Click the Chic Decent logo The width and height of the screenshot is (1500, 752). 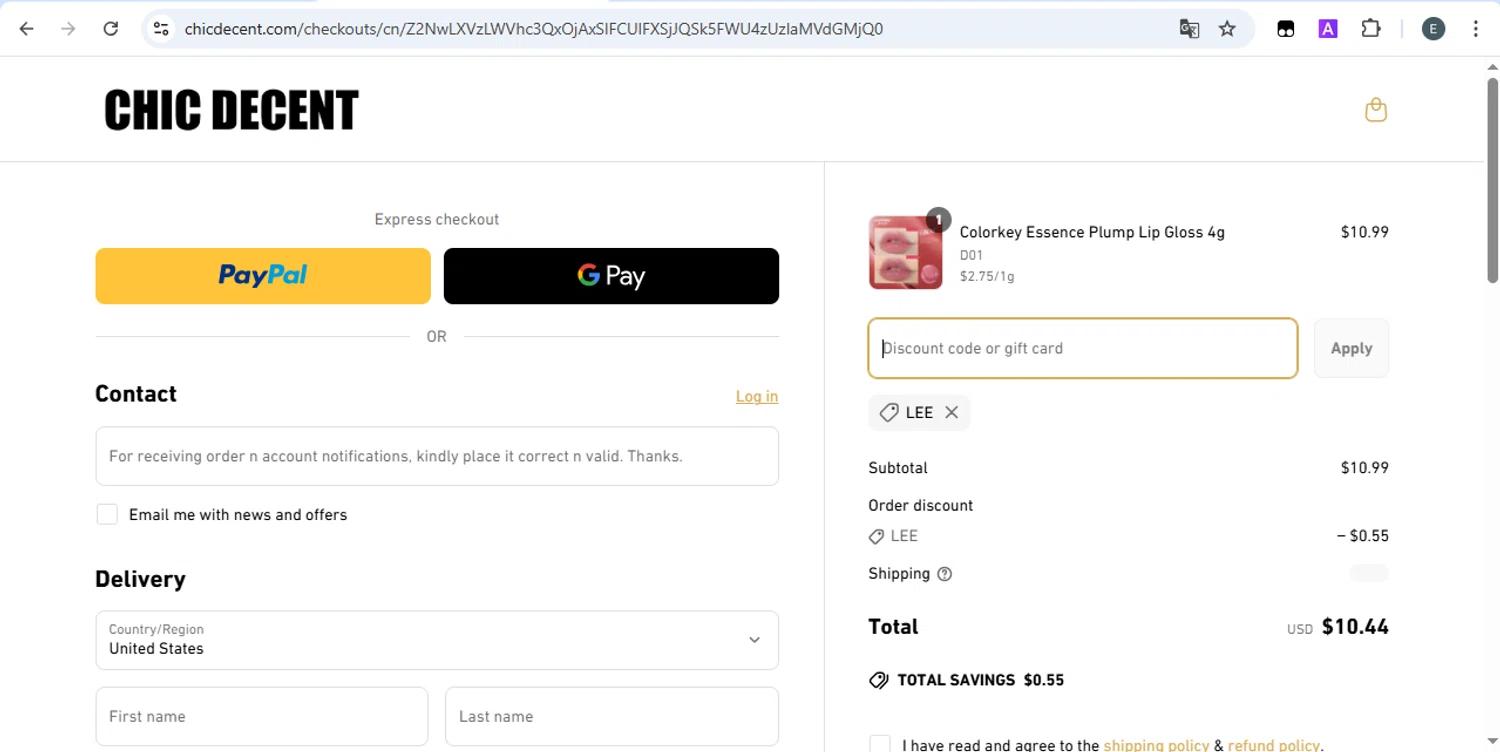point(231,110)
